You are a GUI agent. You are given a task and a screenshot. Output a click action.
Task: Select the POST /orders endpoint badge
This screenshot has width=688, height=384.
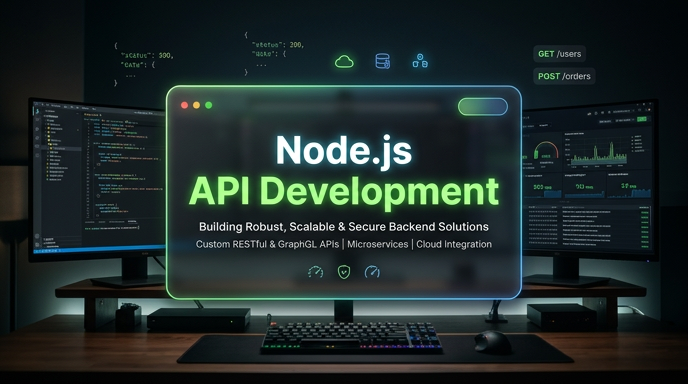(564, 76)
